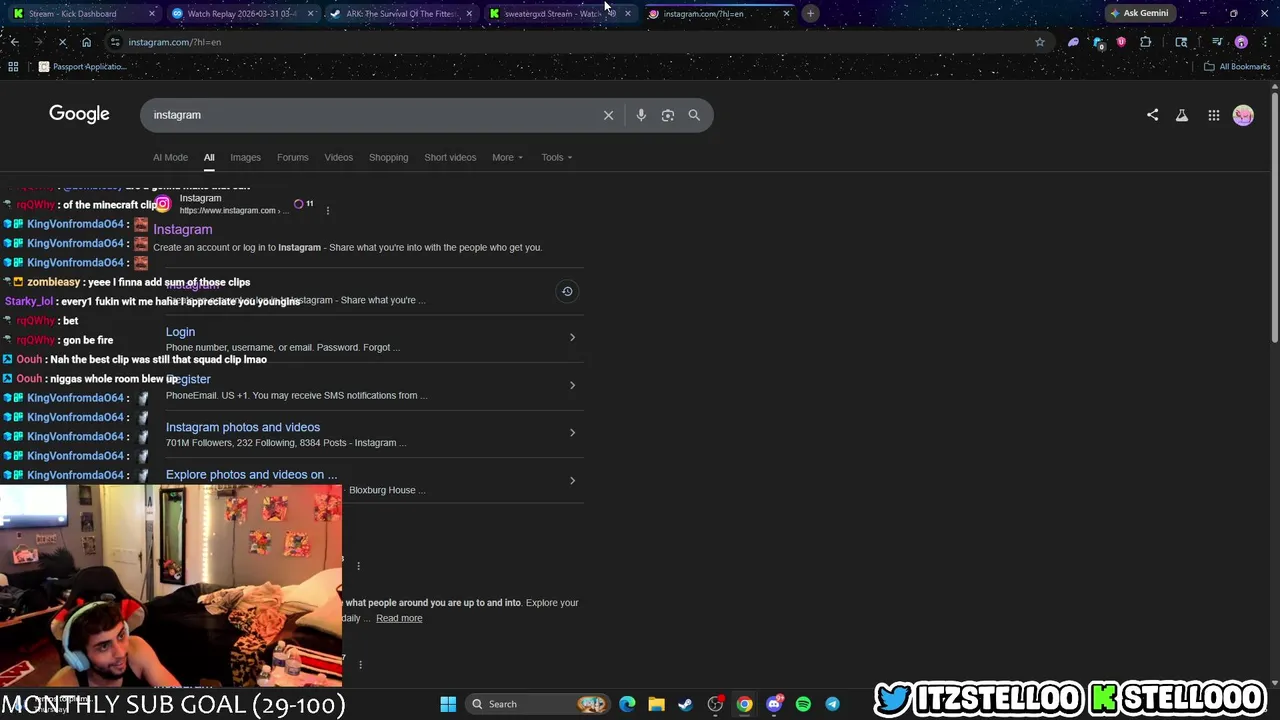Open the All Bookmarks folder
The width and height of the screenshot is (1280, 720).
click(1237, 67)
